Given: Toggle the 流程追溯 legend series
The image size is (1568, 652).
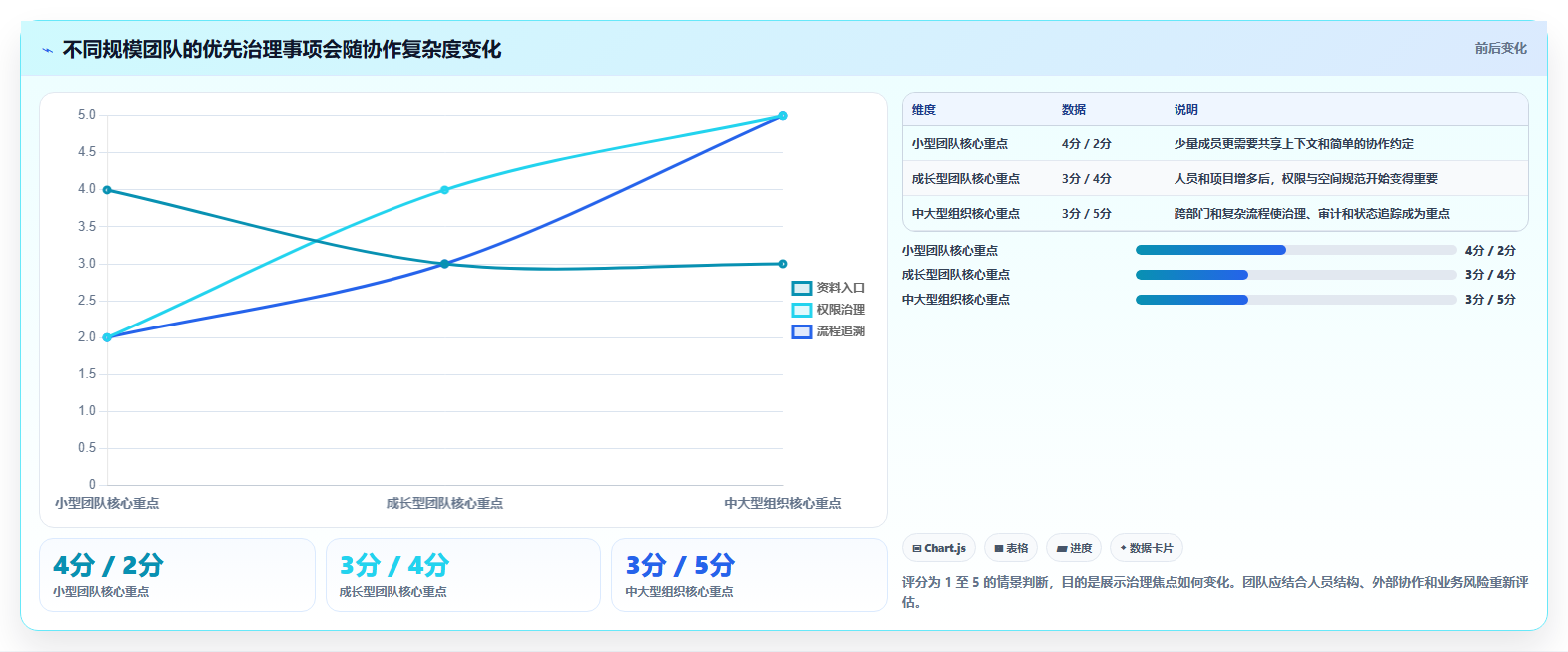Looking at the screenshot, I should tap(828, 331).
